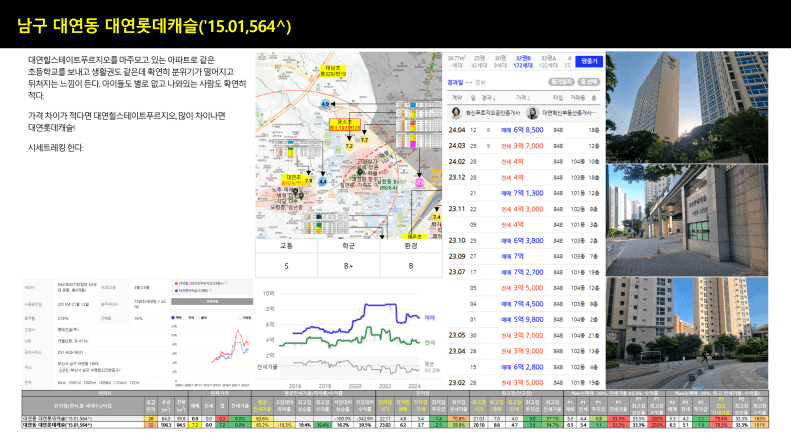Click the blue 평돌기 button
The height and width of the screenshot is (445, 791).
click(589, 61)
